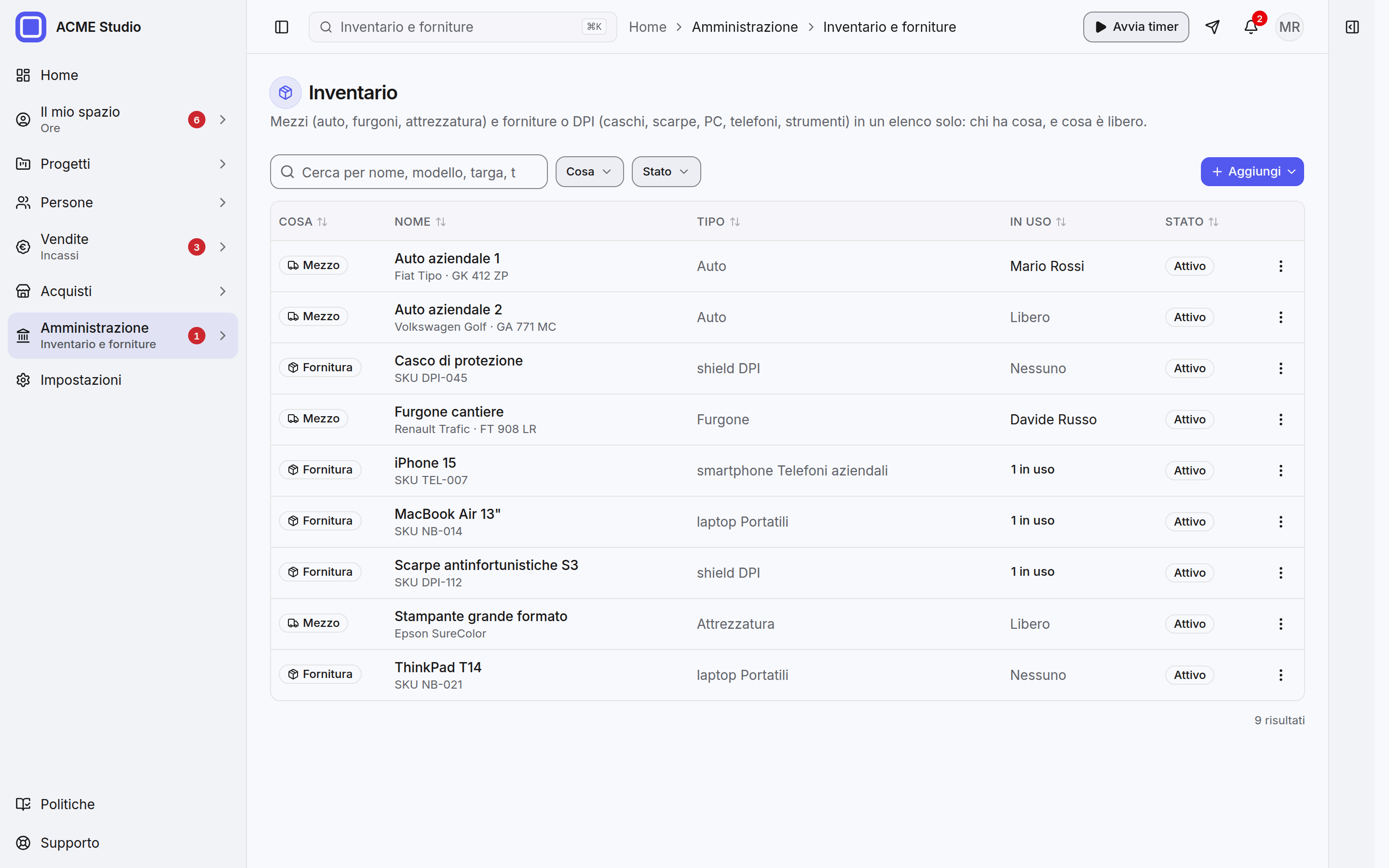Open notifications bell icon

point(1251,27)
